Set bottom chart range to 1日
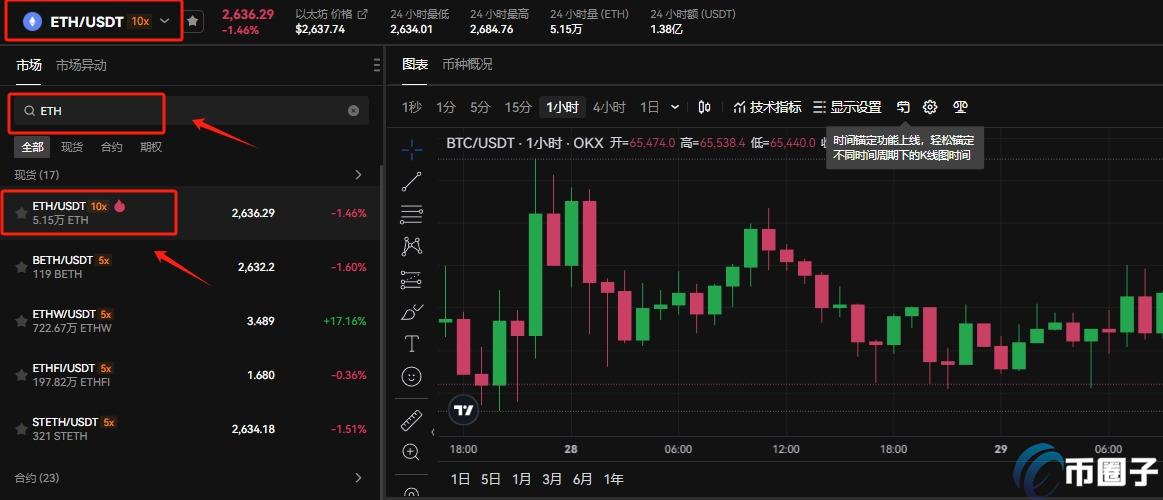Image resolution: width=1163 pixels, height=500 pixels. (461, 479)
